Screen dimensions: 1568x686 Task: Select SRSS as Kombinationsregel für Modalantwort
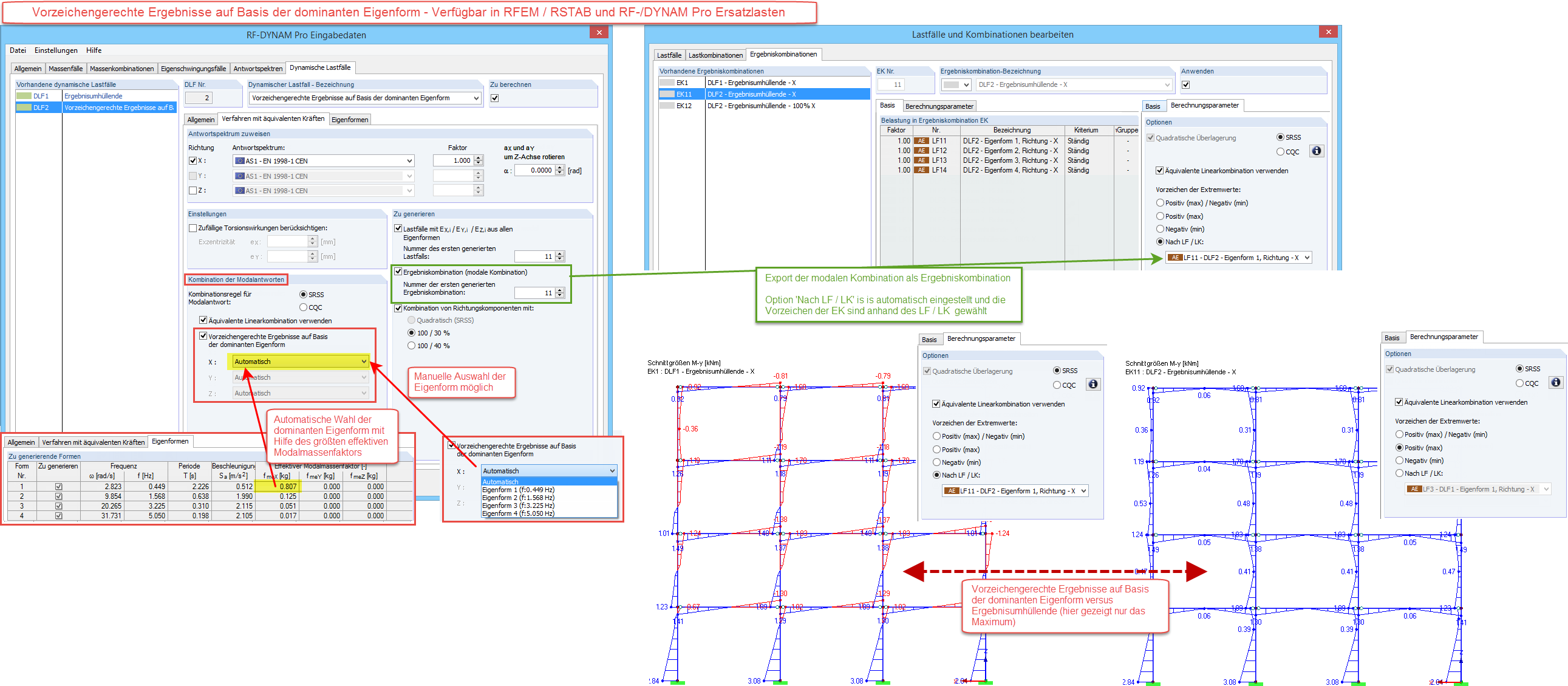[303, 295]
